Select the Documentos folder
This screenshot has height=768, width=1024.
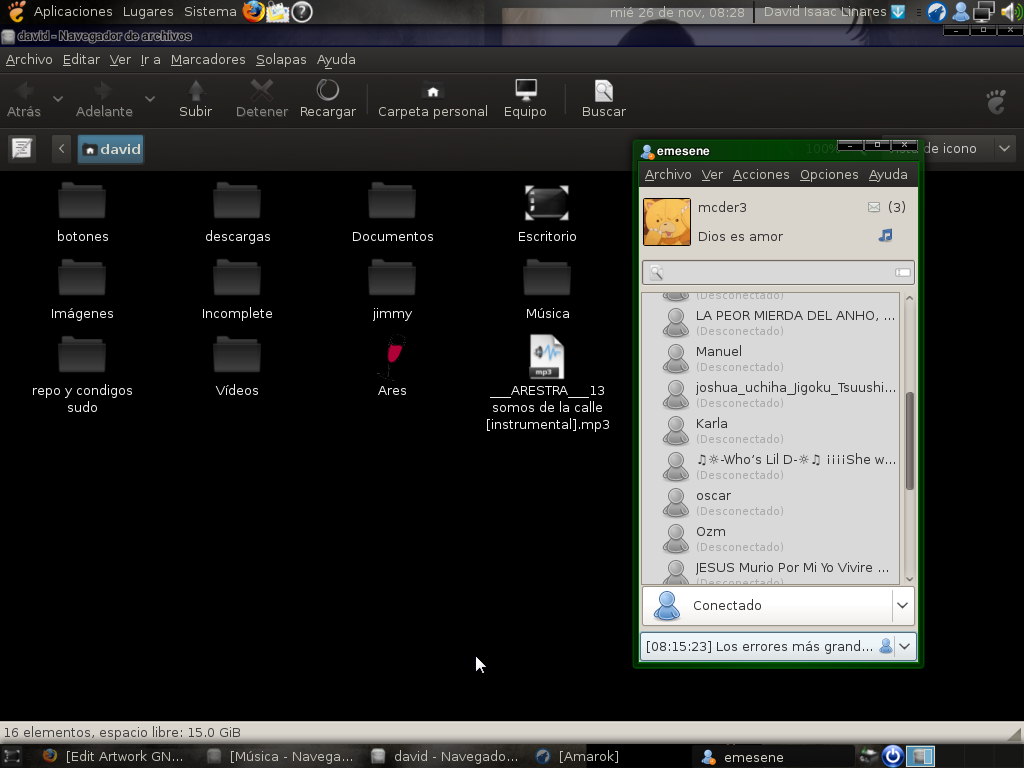click(392, 214)
